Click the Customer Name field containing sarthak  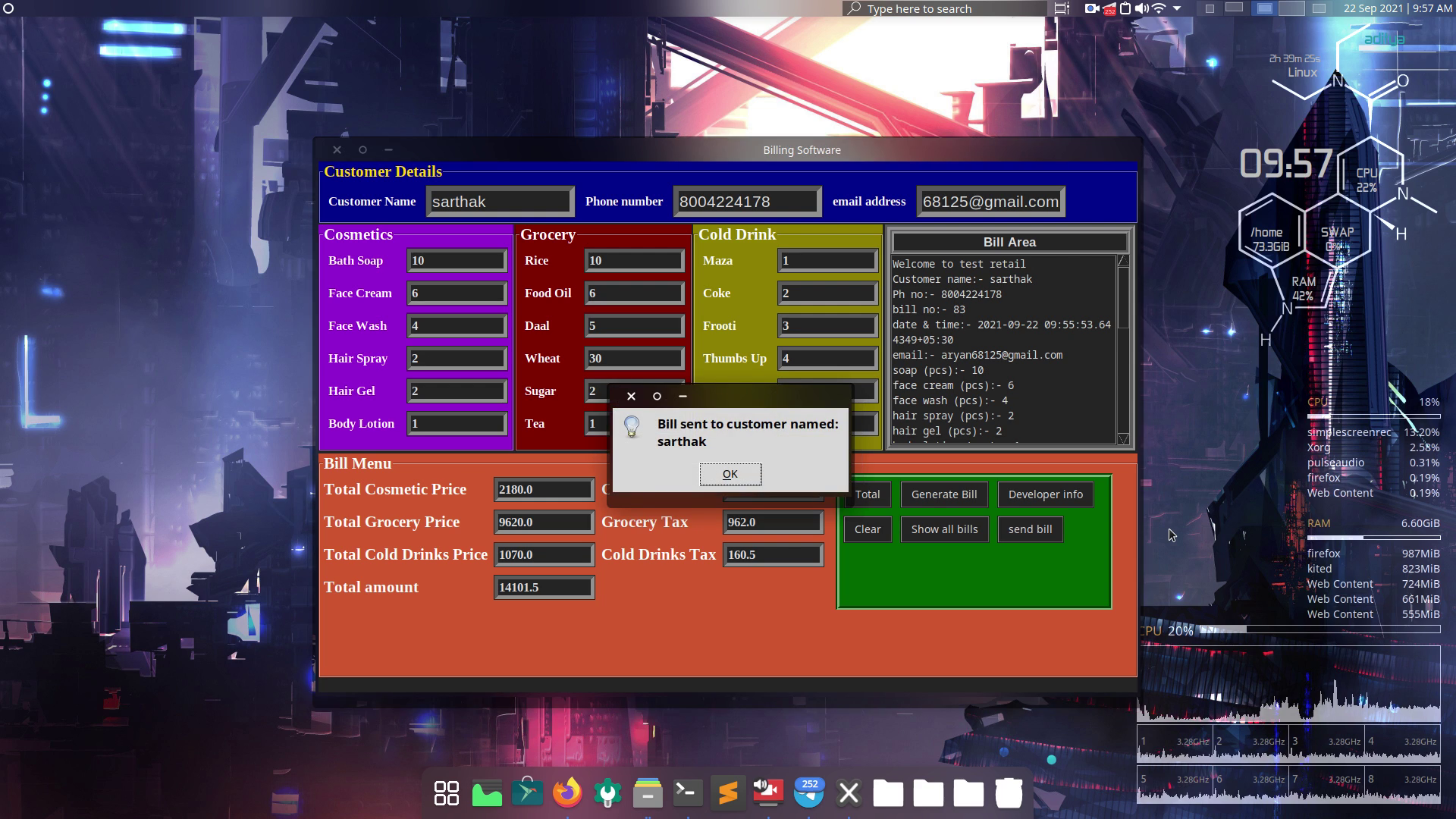[x=500, y=202]
